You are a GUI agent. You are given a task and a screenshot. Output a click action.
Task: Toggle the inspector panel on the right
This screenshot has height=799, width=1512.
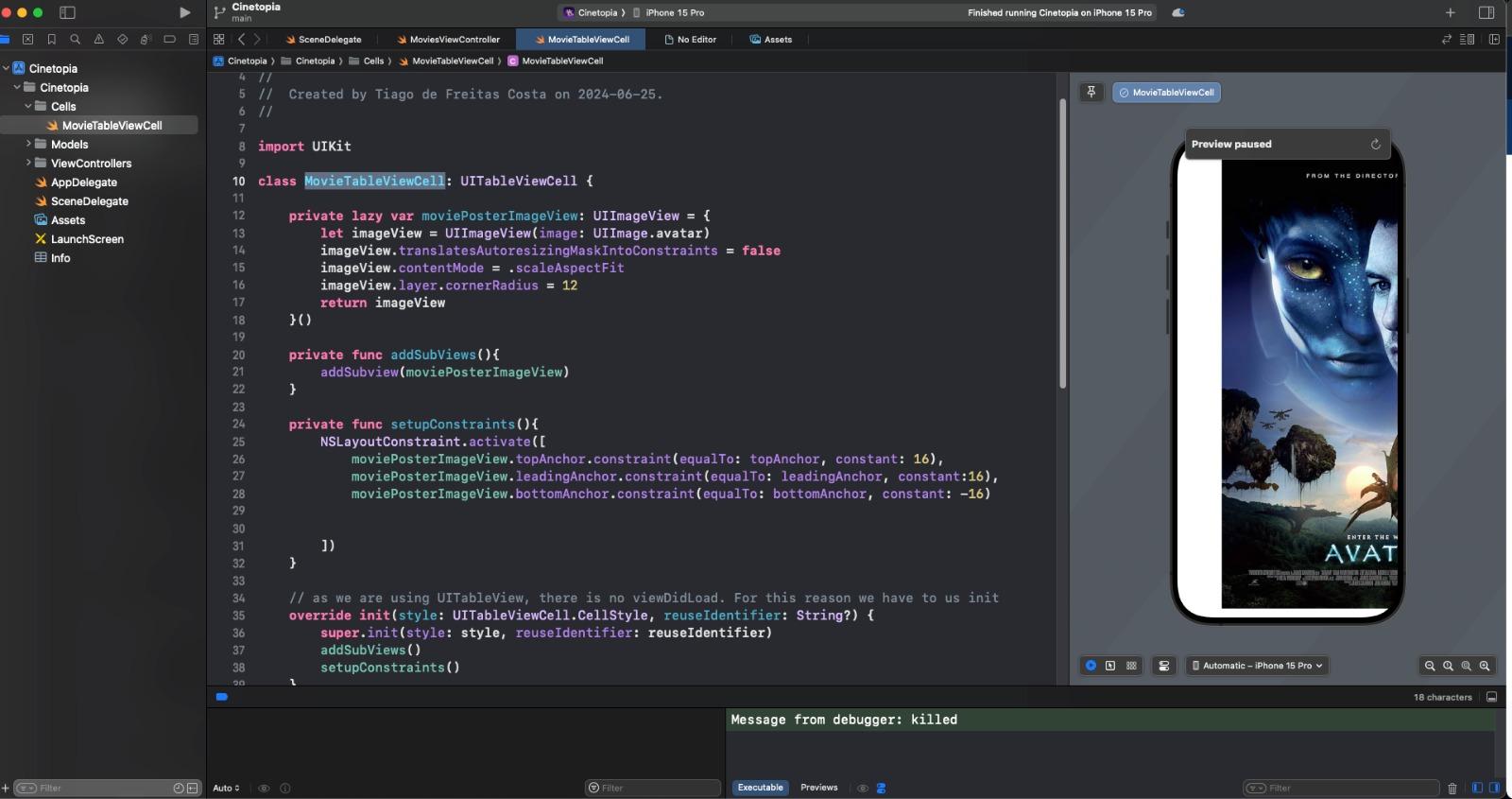click(x=1486, y=12)
